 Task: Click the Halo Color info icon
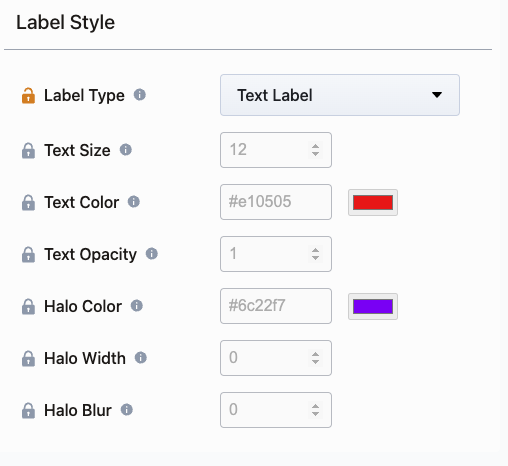pos(137,305)
